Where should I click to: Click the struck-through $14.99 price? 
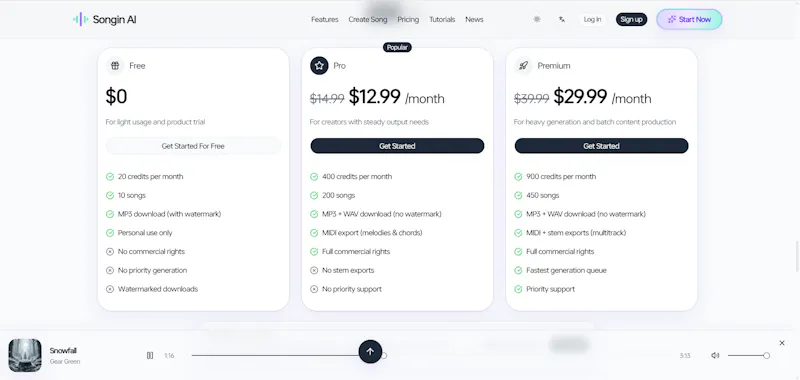pos(327,98)
